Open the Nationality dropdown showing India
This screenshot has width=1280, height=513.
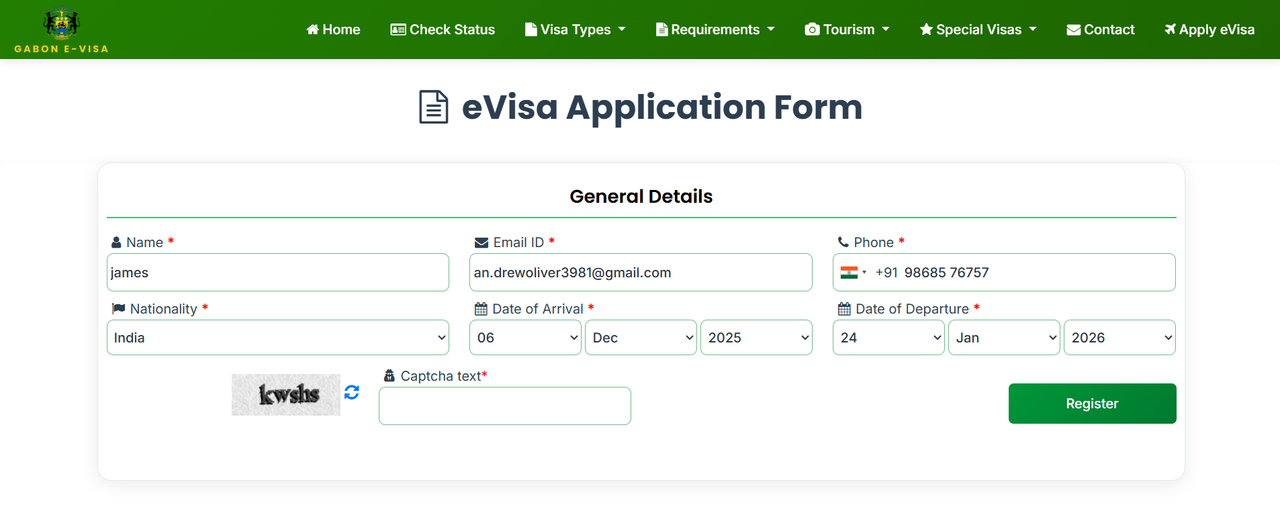pos(278,338)
